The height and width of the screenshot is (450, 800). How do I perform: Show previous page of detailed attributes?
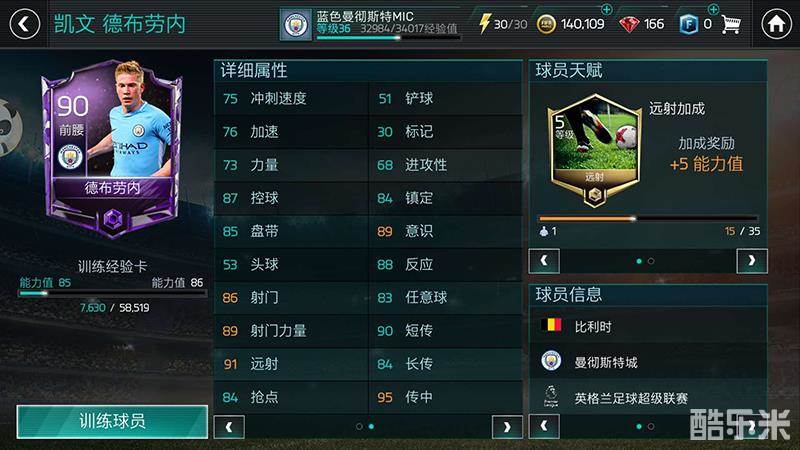click(x=229, y=427)
